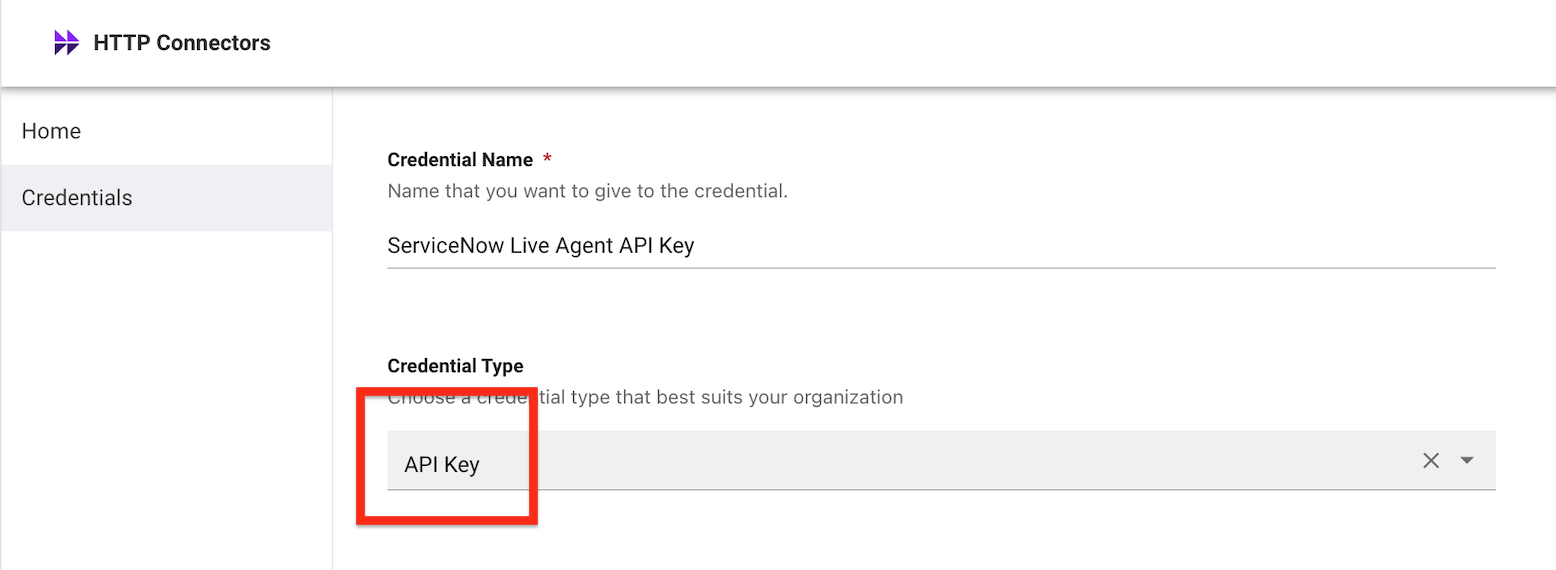Clear the Credential Type selection with X
Screen dimensions: 1556x570
tap(1431, 461)
